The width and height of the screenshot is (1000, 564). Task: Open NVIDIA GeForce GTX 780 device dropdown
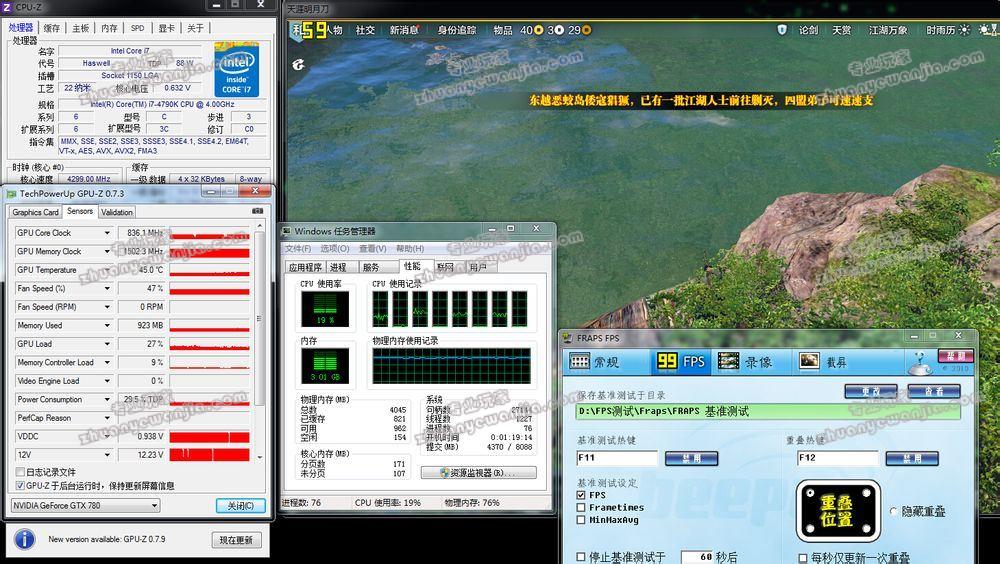pos(86,505)
